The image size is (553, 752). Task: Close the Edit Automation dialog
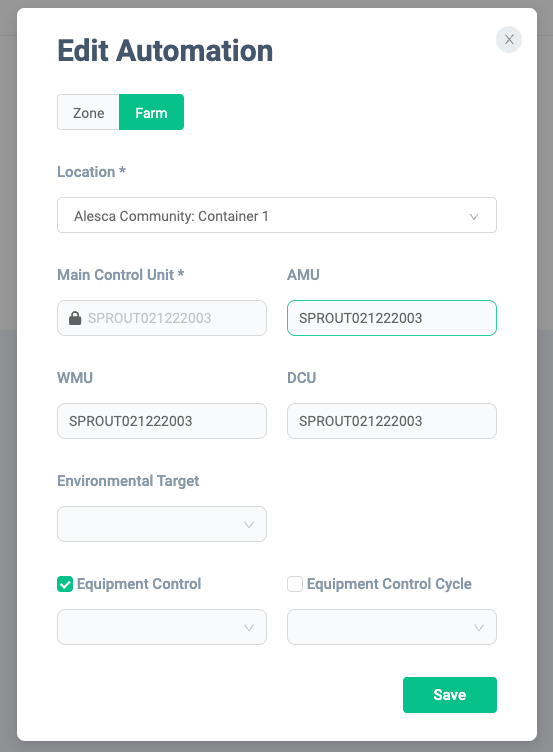pyautogui.click(x=509, y=39)
